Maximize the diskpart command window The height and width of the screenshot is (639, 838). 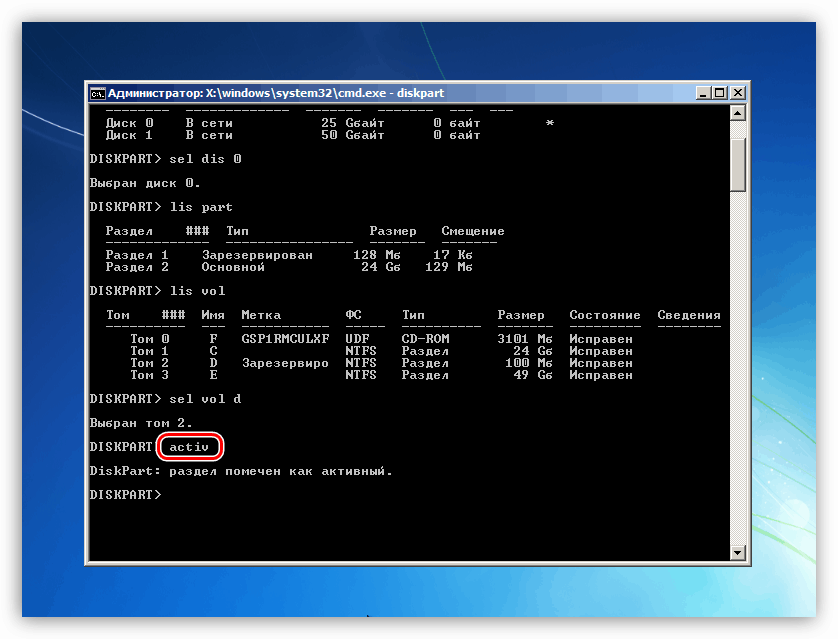tap(720, 93)
